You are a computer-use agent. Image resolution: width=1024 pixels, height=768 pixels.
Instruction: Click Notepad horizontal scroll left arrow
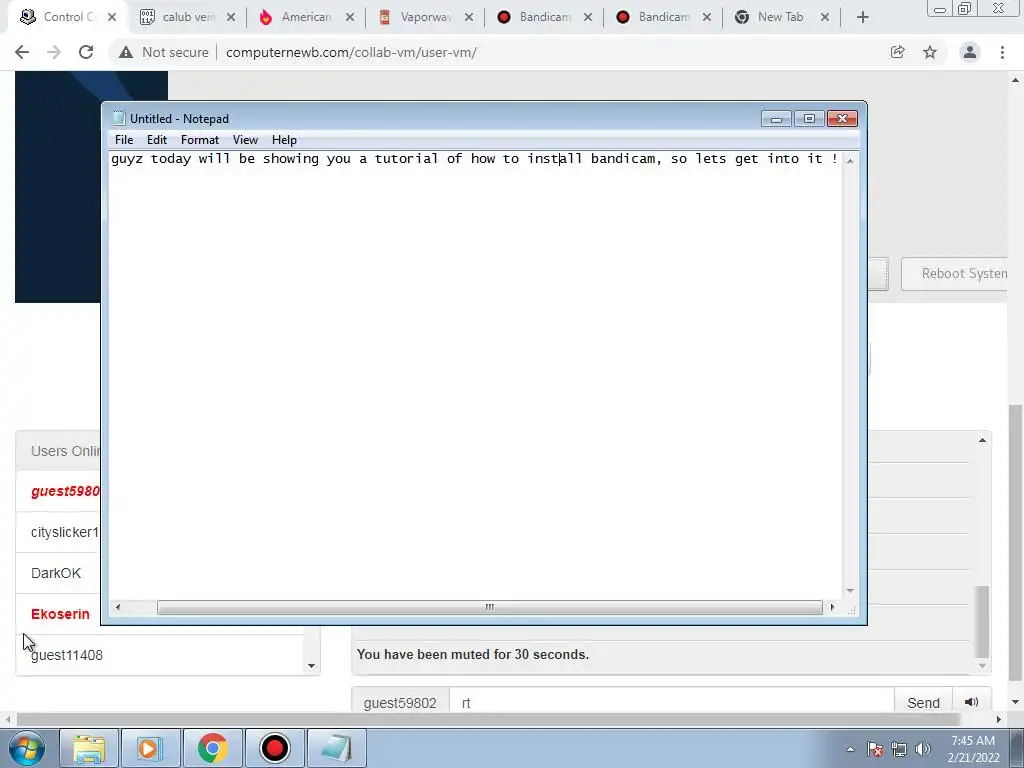point(118,607)
